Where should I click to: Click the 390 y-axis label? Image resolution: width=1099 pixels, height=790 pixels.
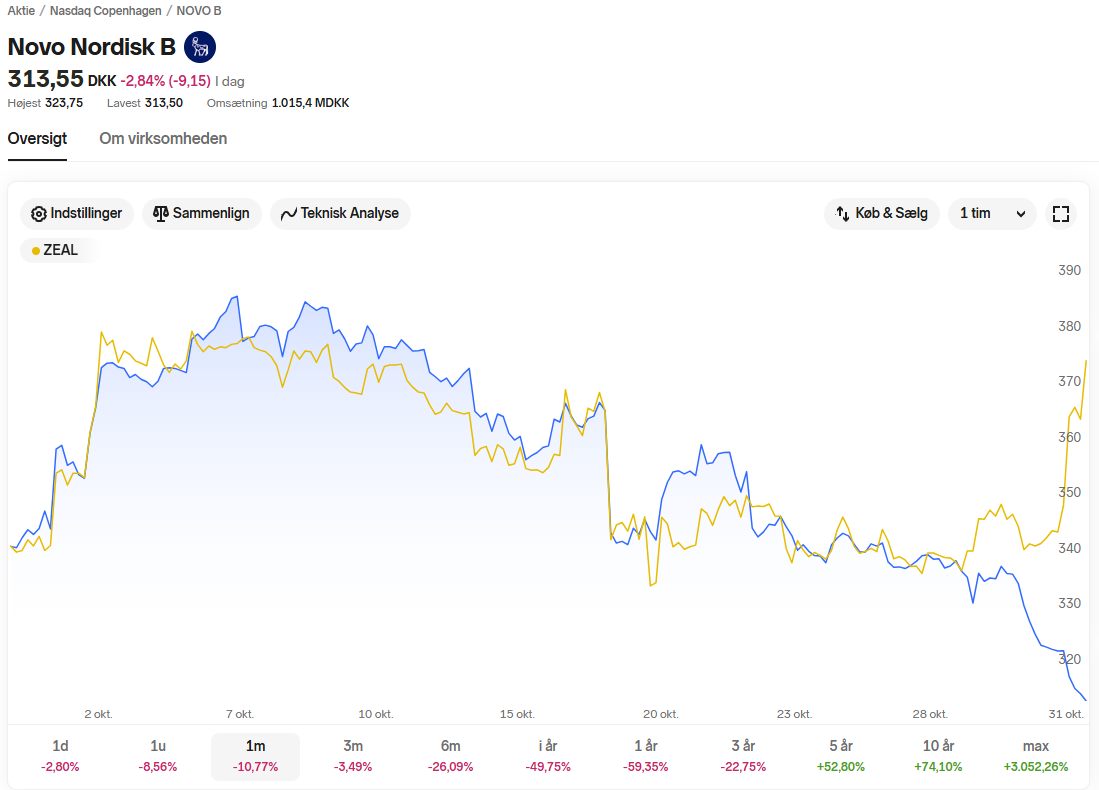1070,271
